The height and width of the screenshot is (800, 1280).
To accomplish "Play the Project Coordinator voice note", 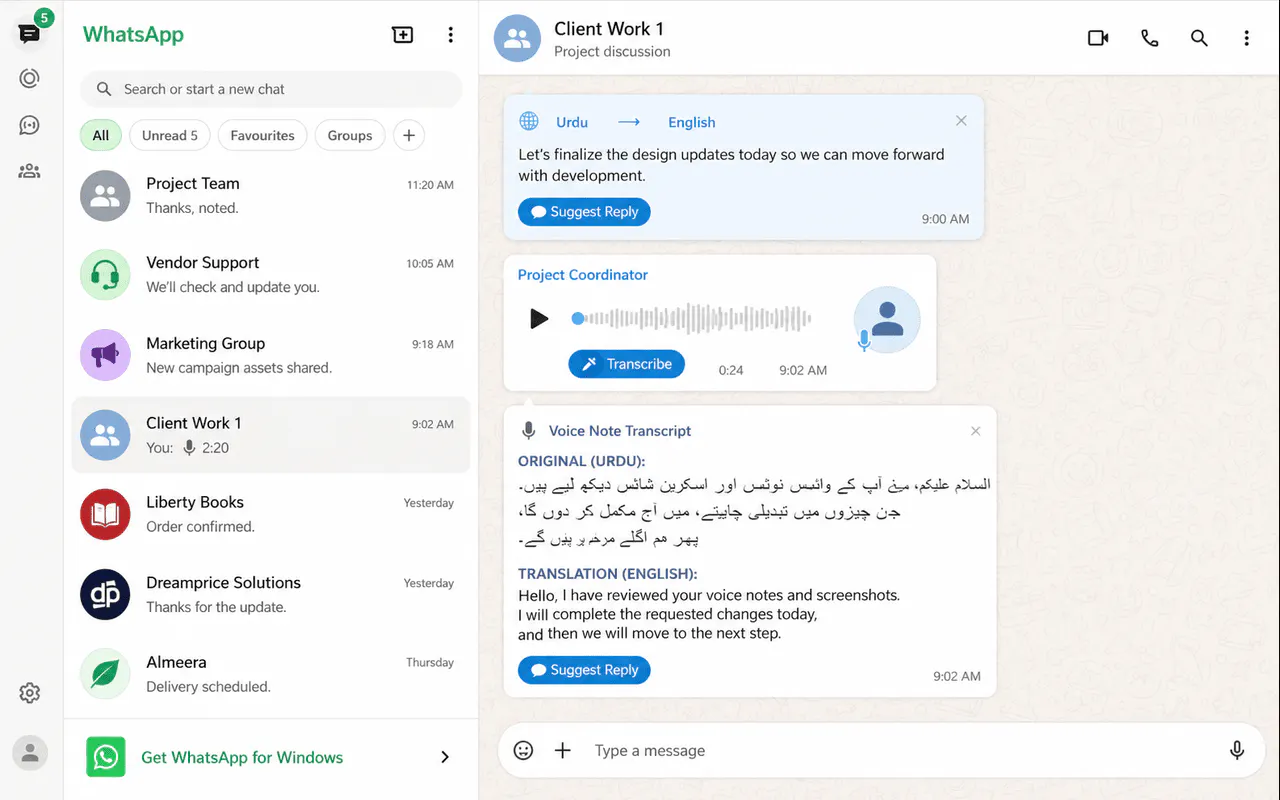I will [539, 319].
